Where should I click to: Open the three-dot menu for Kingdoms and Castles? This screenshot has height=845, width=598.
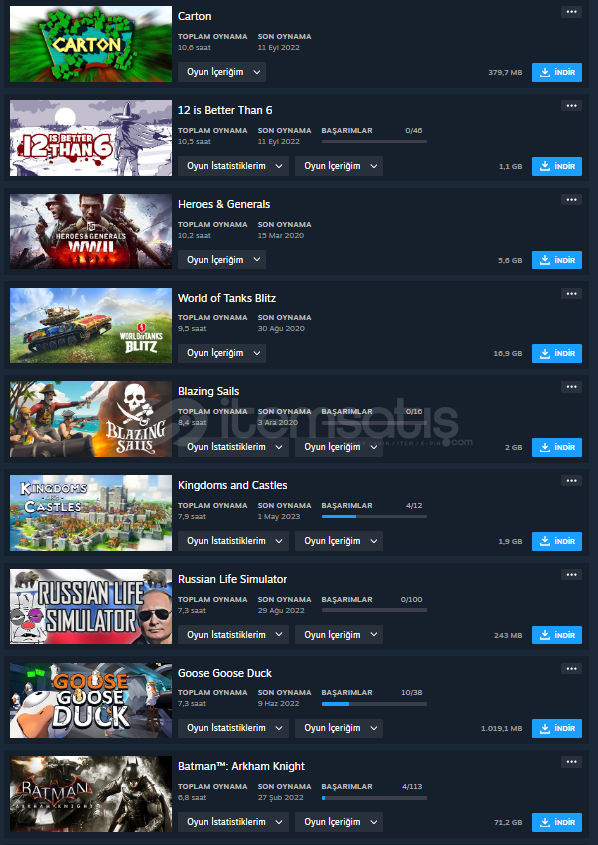coord(571,481)
